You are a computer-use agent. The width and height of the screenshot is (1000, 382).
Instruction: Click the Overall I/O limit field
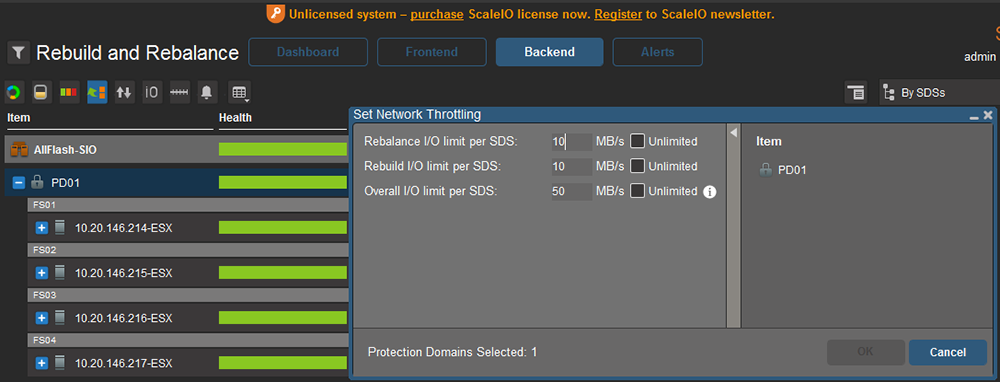tap(572, 191)
